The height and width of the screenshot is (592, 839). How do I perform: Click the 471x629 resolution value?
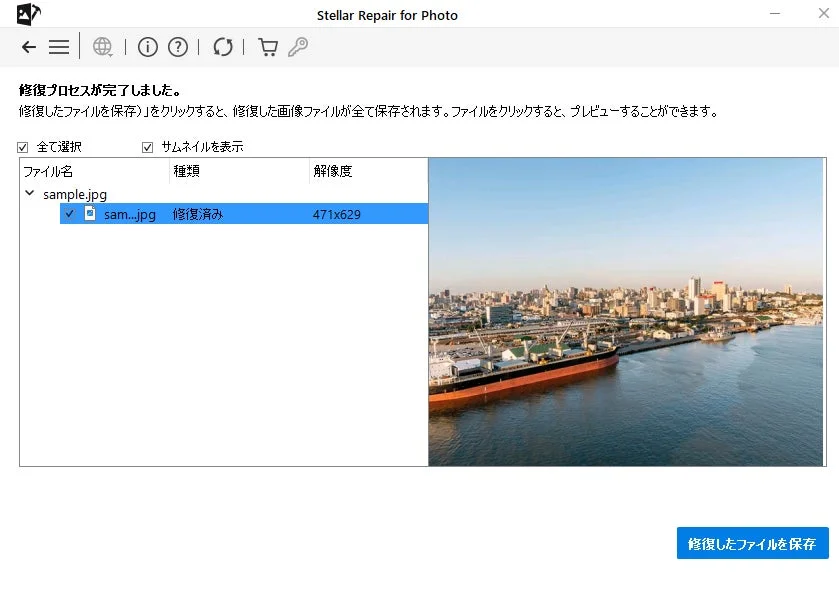[x=337, y=215]
